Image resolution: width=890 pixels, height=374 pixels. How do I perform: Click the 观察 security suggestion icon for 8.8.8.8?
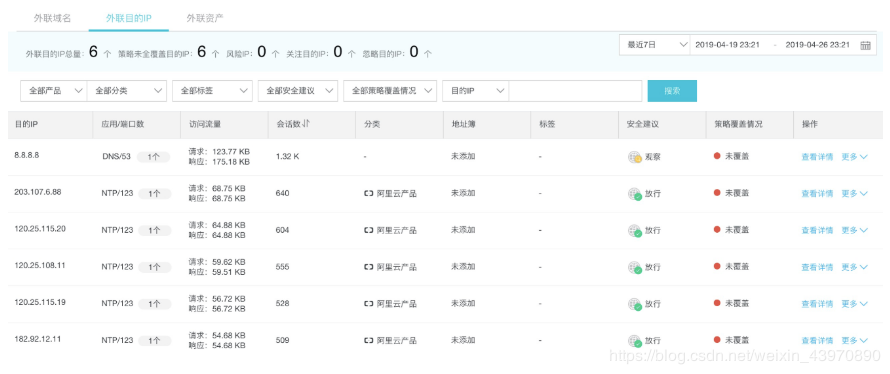(635, 157)
